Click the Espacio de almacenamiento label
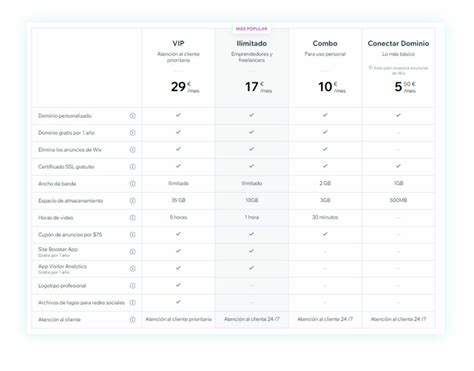Screen dimensions: 474x371 coord(70,201)
